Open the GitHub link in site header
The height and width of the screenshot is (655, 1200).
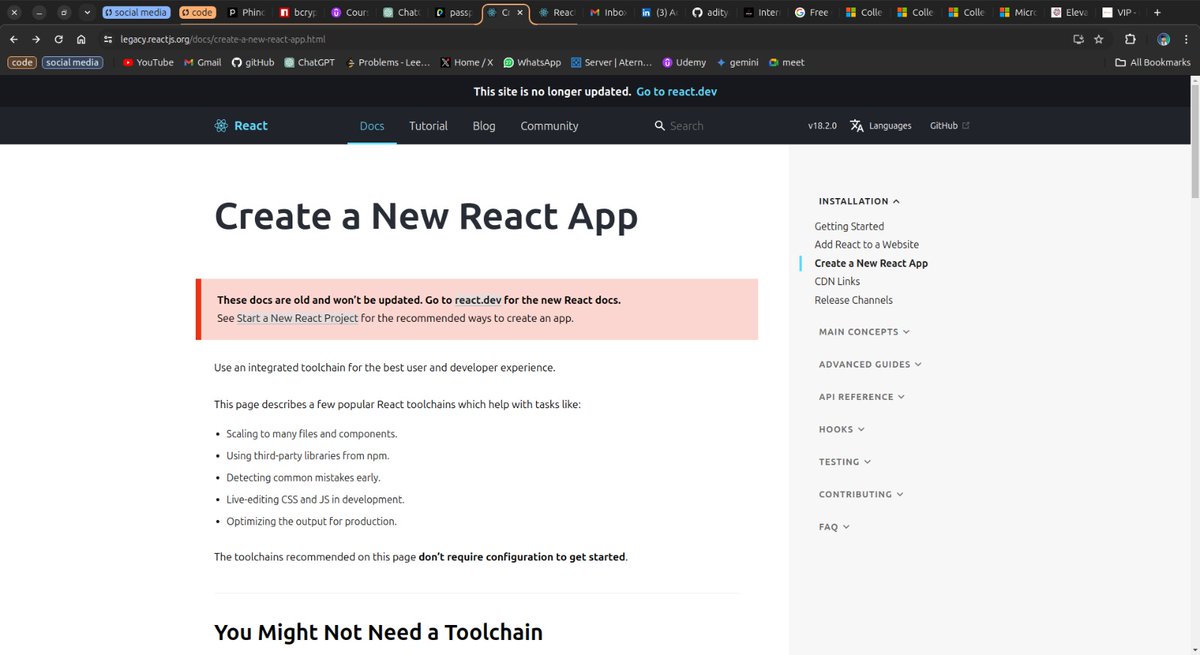(949, 126)
